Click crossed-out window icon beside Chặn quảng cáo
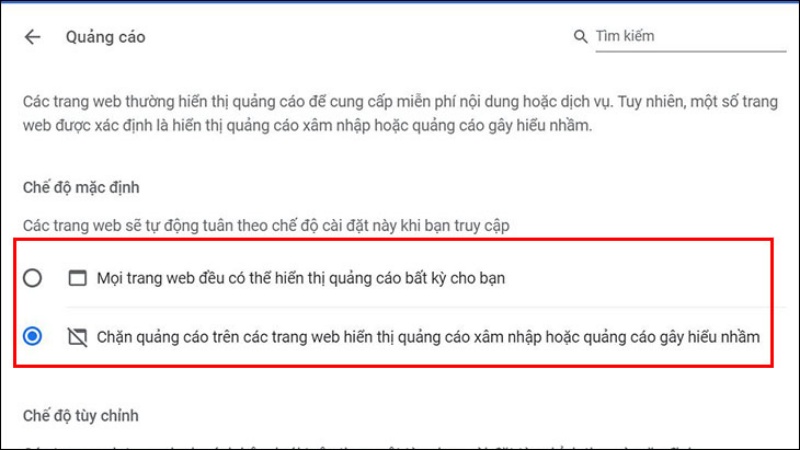 (x=78, y=337)
